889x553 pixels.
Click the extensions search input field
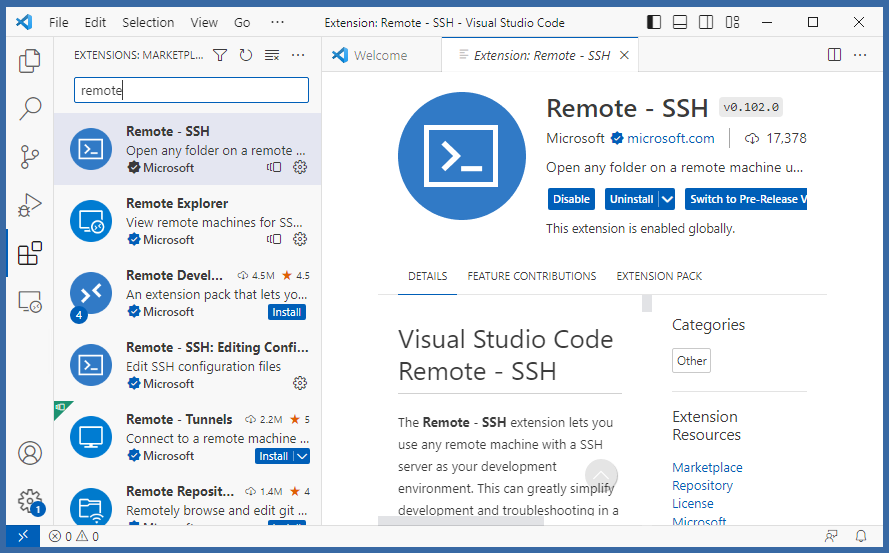click(x=191, y=90)
